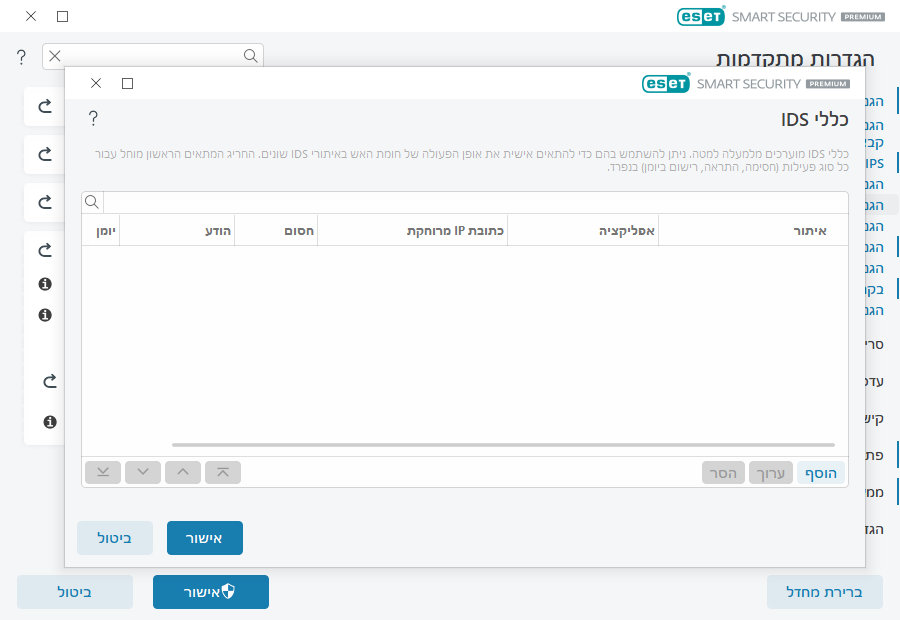Focus the IDS rules search input field
This screenshot has width=900, height=620.
click(475, 202)
